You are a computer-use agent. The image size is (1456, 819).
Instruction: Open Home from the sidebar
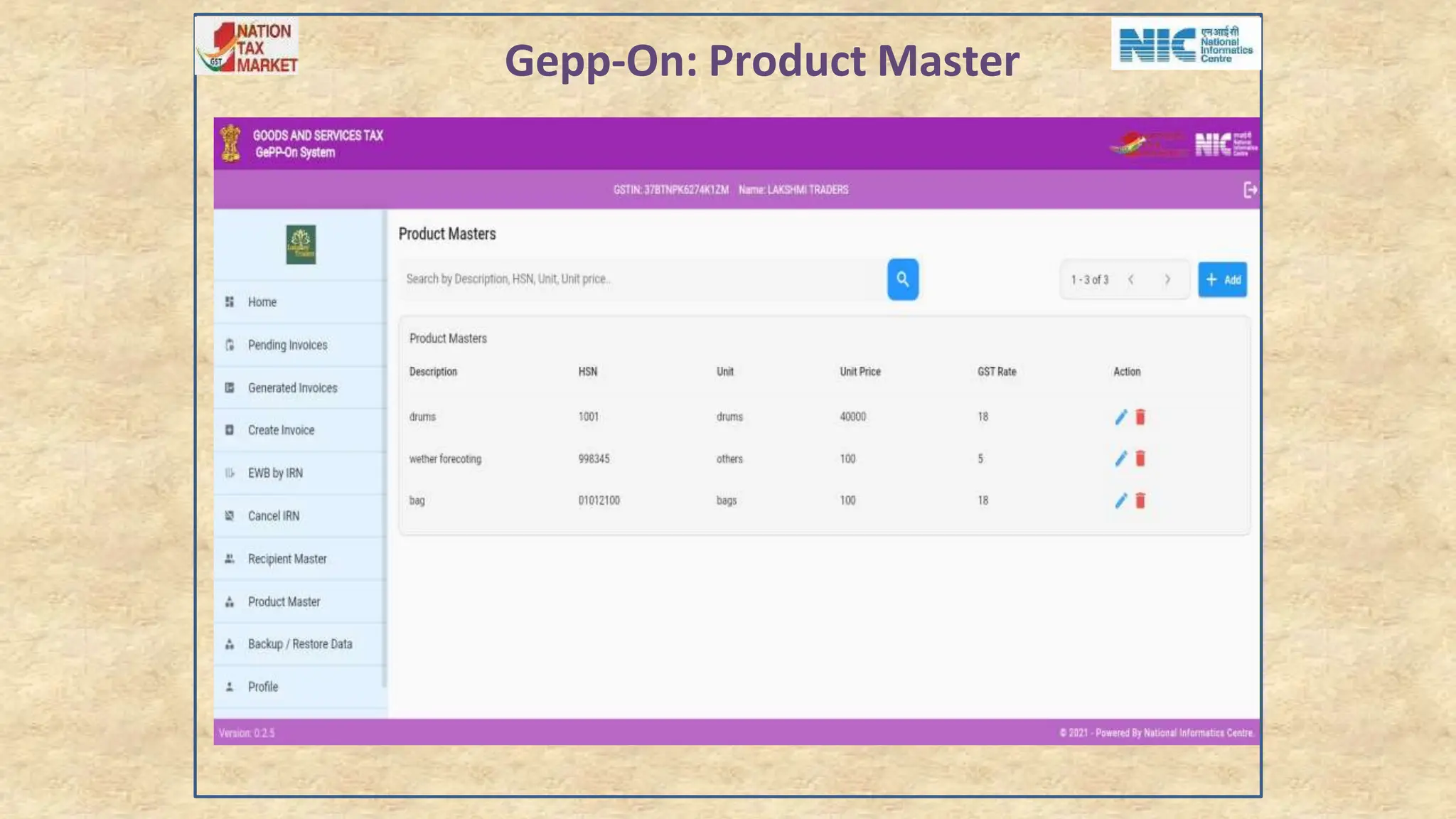[x=300, y=302]
